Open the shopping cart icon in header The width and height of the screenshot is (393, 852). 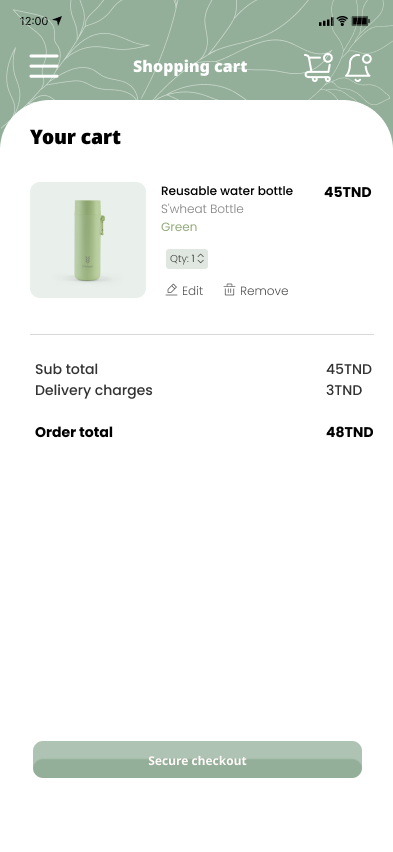click(x=319, y=67)
